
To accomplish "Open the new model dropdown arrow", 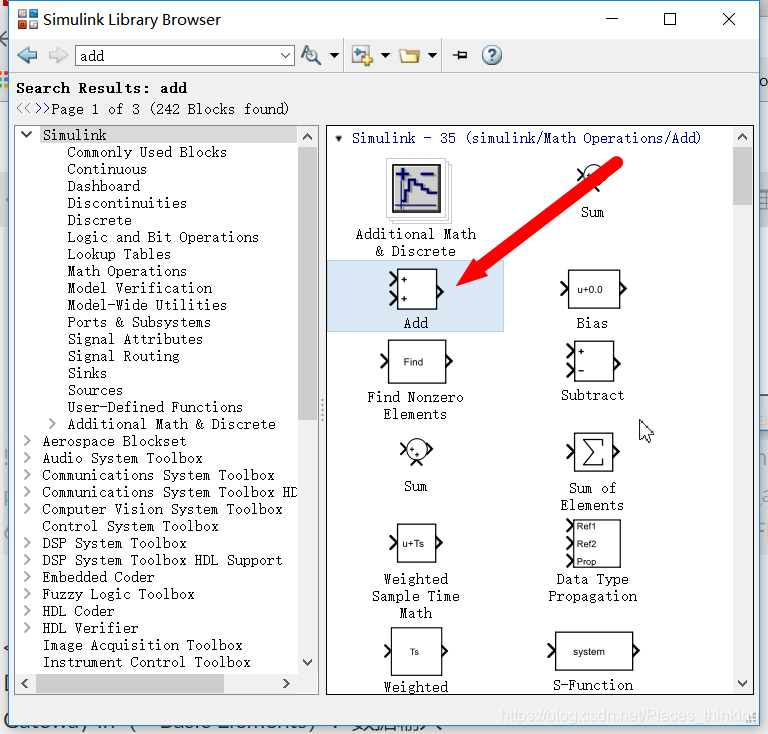I will (x=385, y=55).
